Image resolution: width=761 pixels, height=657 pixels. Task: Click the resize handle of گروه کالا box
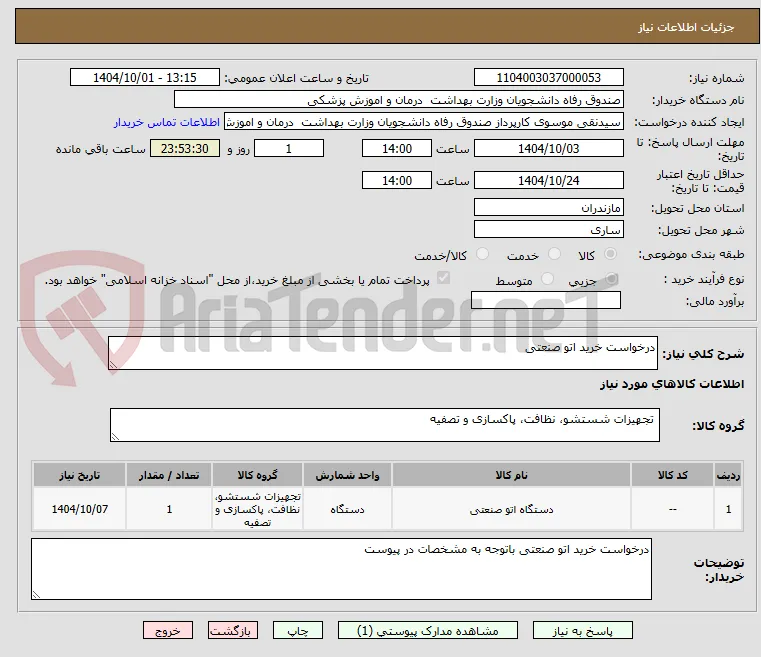[115, 437]
